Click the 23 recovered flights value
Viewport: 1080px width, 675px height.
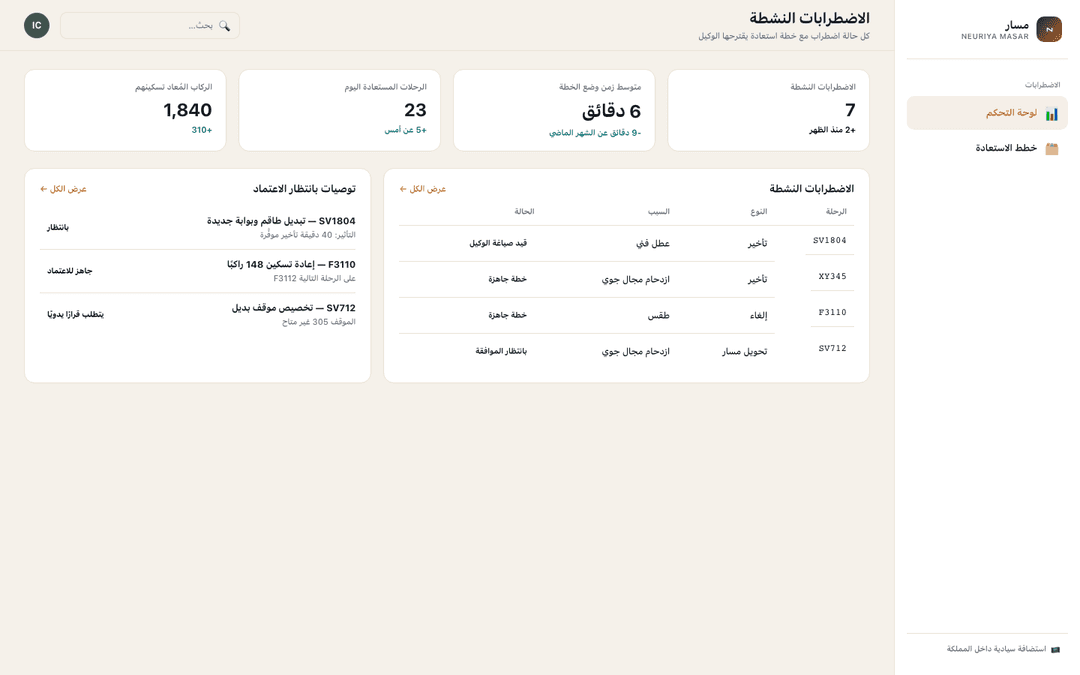point(415,110)
